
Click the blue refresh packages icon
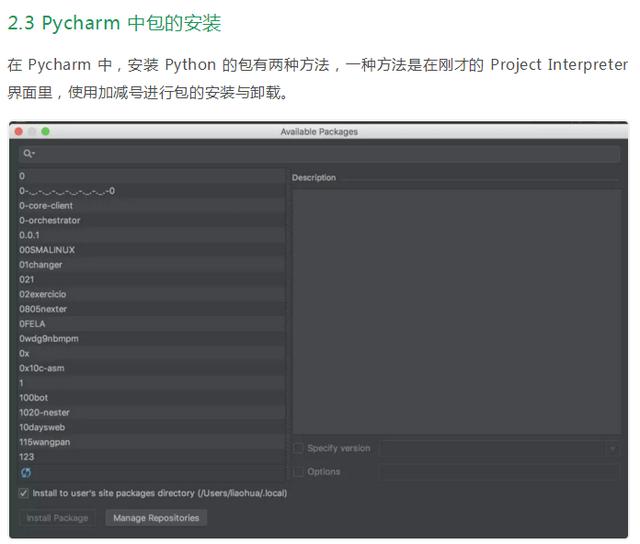(26, 473)
